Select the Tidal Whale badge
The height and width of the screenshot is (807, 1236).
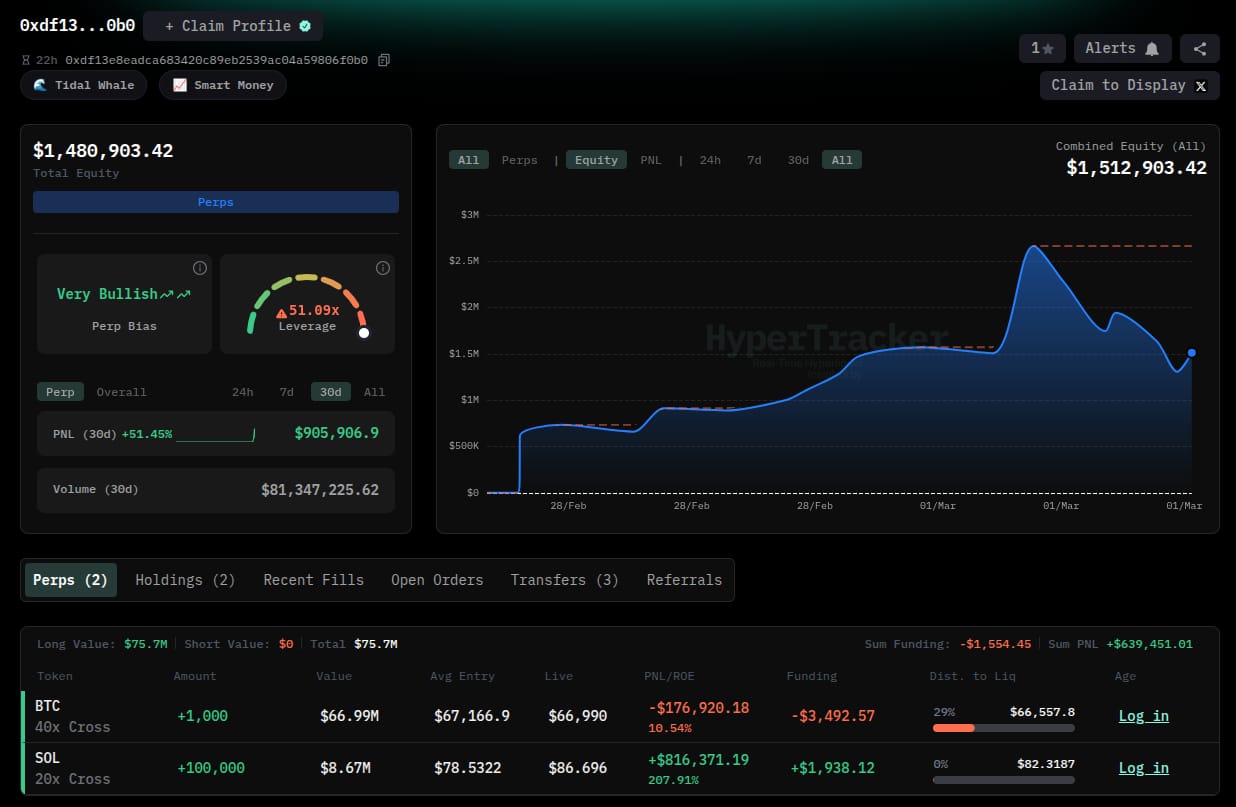pos(83,85)
